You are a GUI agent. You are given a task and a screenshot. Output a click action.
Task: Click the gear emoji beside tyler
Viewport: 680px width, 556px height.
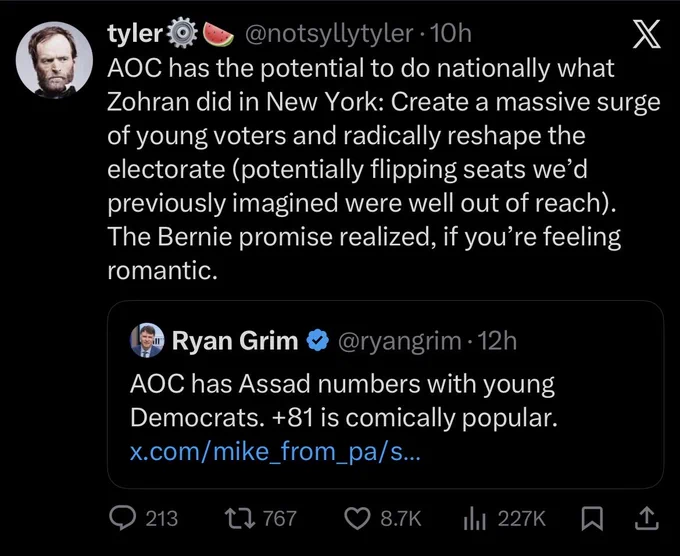(182, 33)
